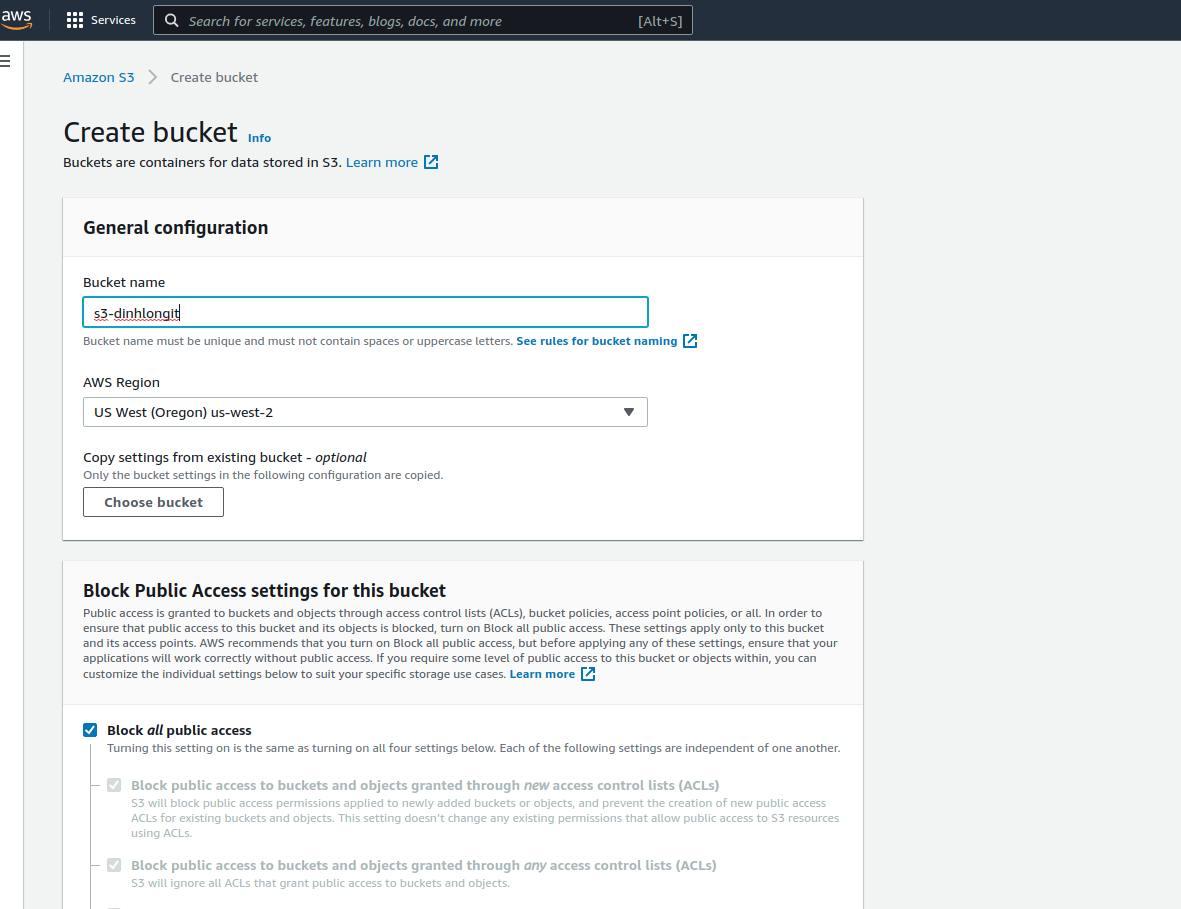Click the Info link beside Create bucket
The height and width of the screenshot is (909, 1181).
[259, 138]
